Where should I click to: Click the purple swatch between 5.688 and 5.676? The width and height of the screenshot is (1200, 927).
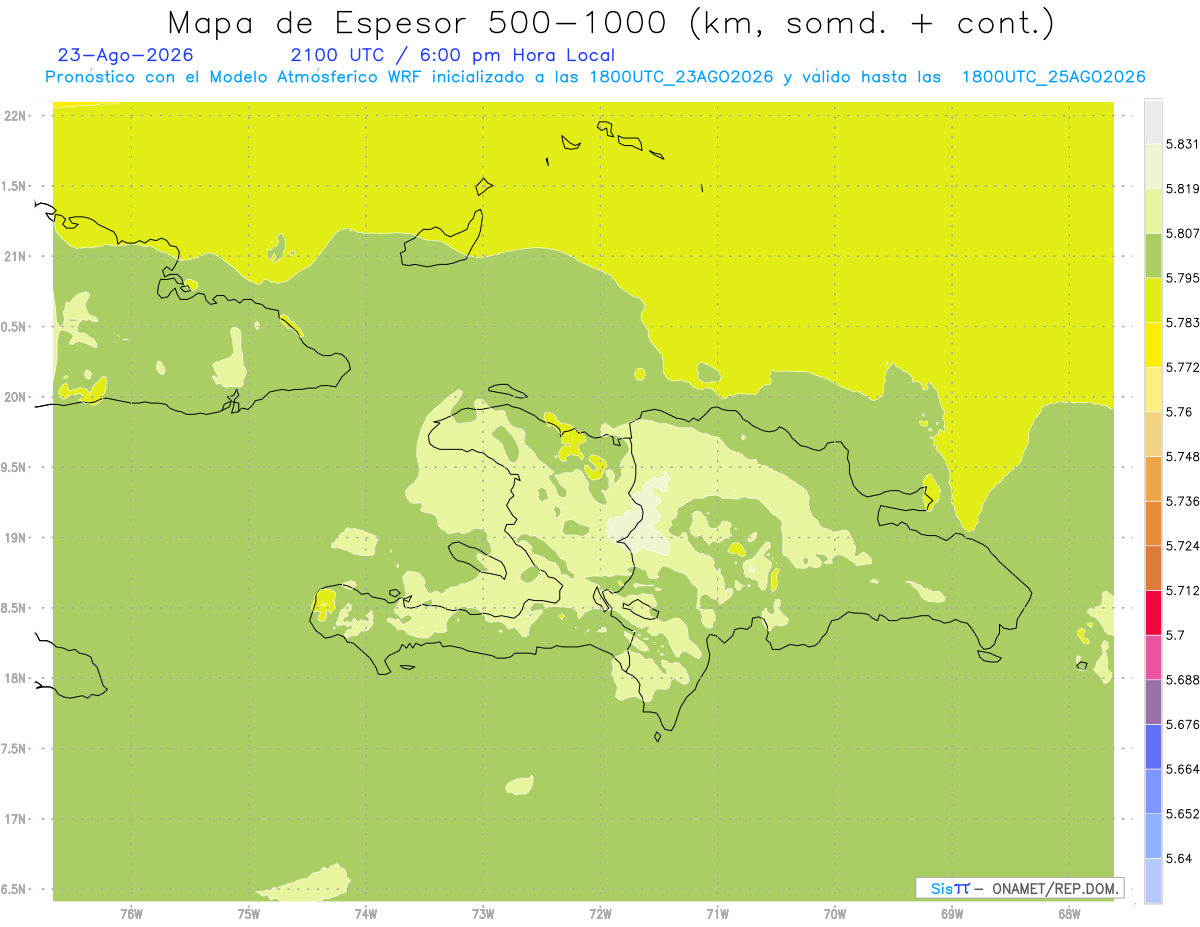click(x=1153, y=702)
